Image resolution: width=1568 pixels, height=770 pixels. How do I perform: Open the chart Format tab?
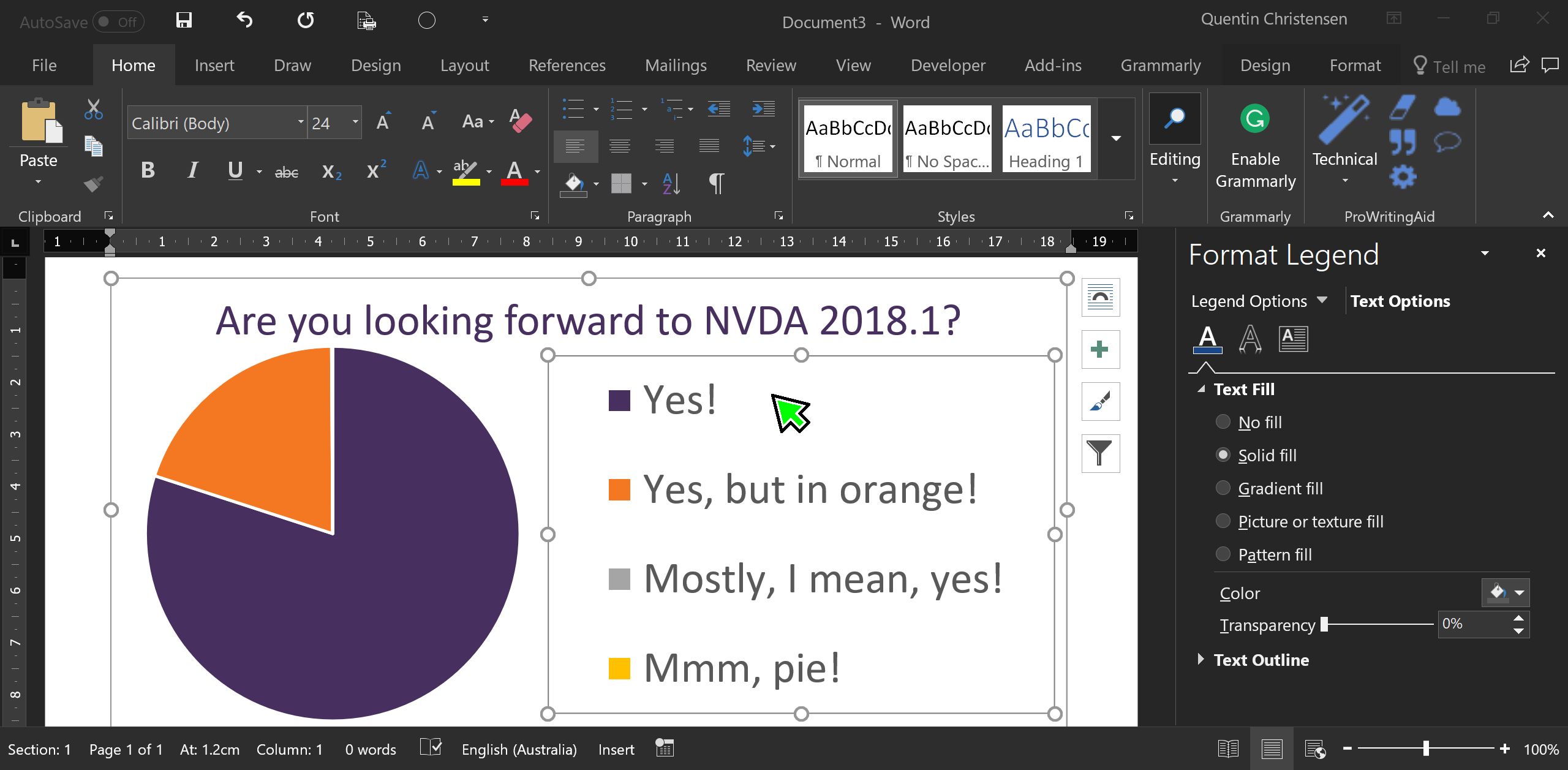click(x=1355, y=65)
